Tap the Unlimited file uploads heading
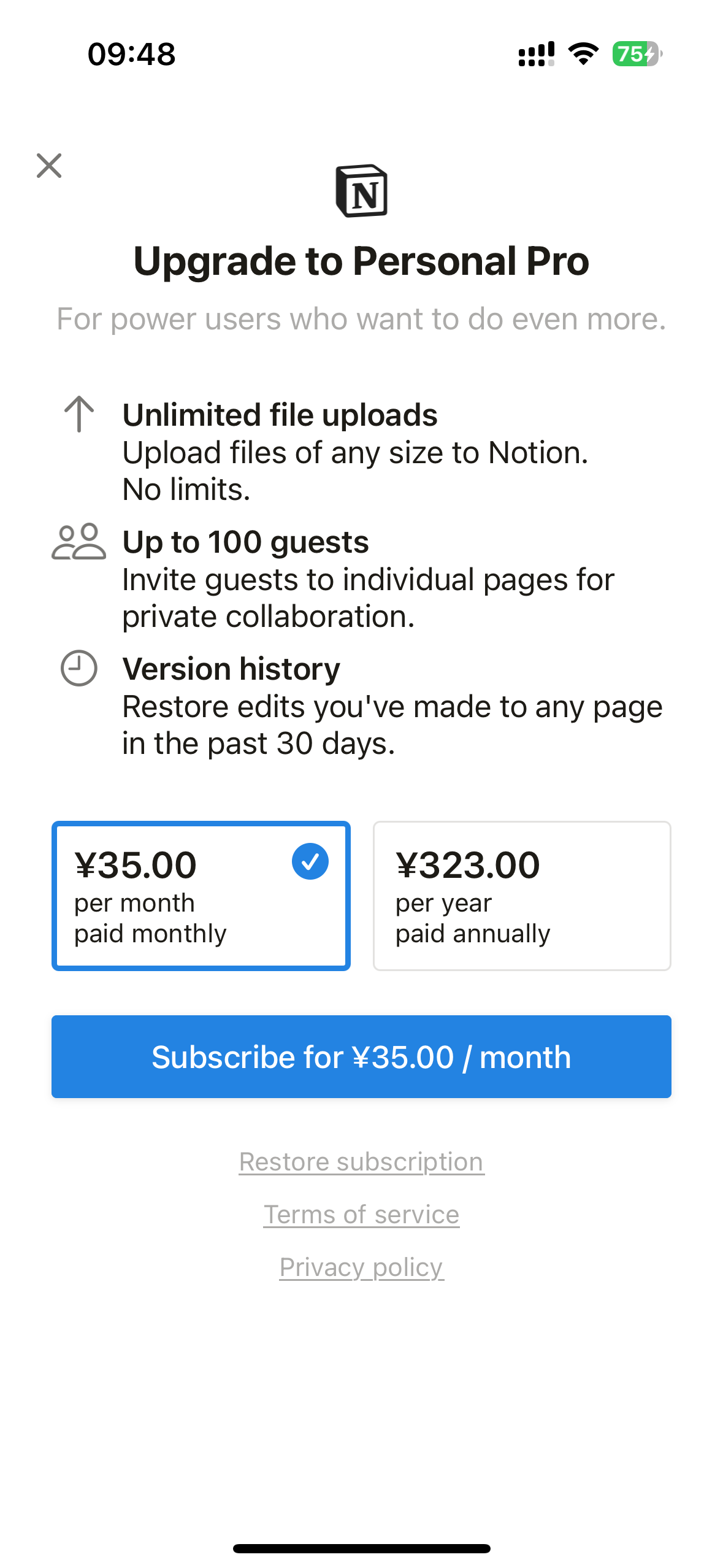Screen dimensions: 723x1568 (280, 415)
